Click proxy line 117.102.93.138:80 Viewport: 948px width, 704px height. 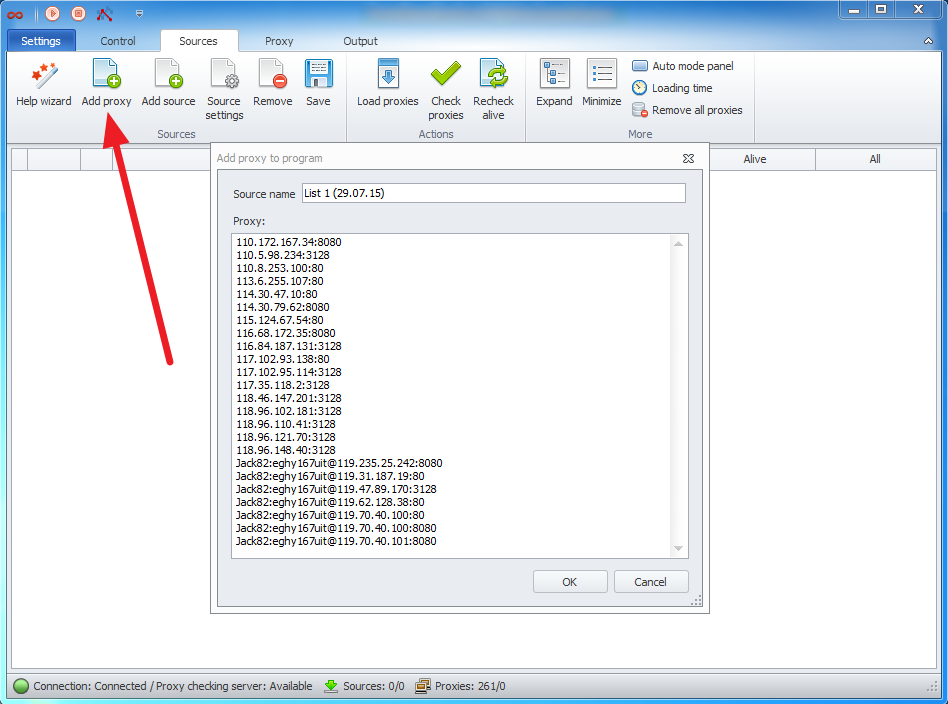[x=283, y=359]
